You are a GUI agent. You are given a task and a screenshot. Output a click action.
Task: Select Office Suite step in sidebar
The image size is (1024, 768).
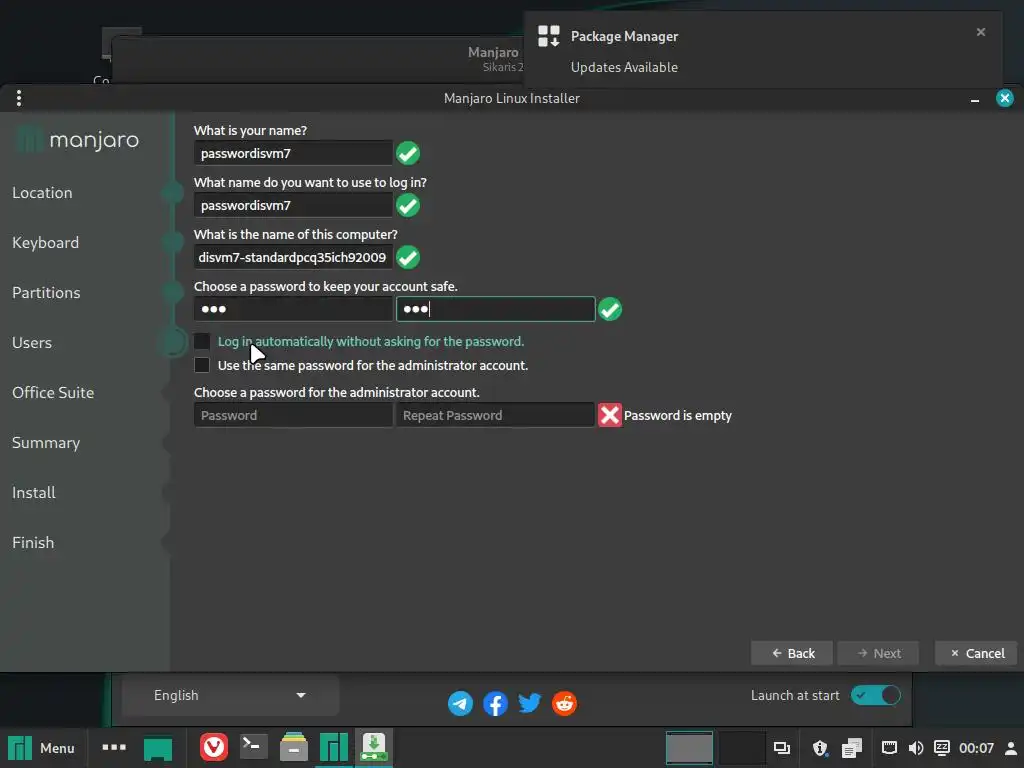point(53,392)
